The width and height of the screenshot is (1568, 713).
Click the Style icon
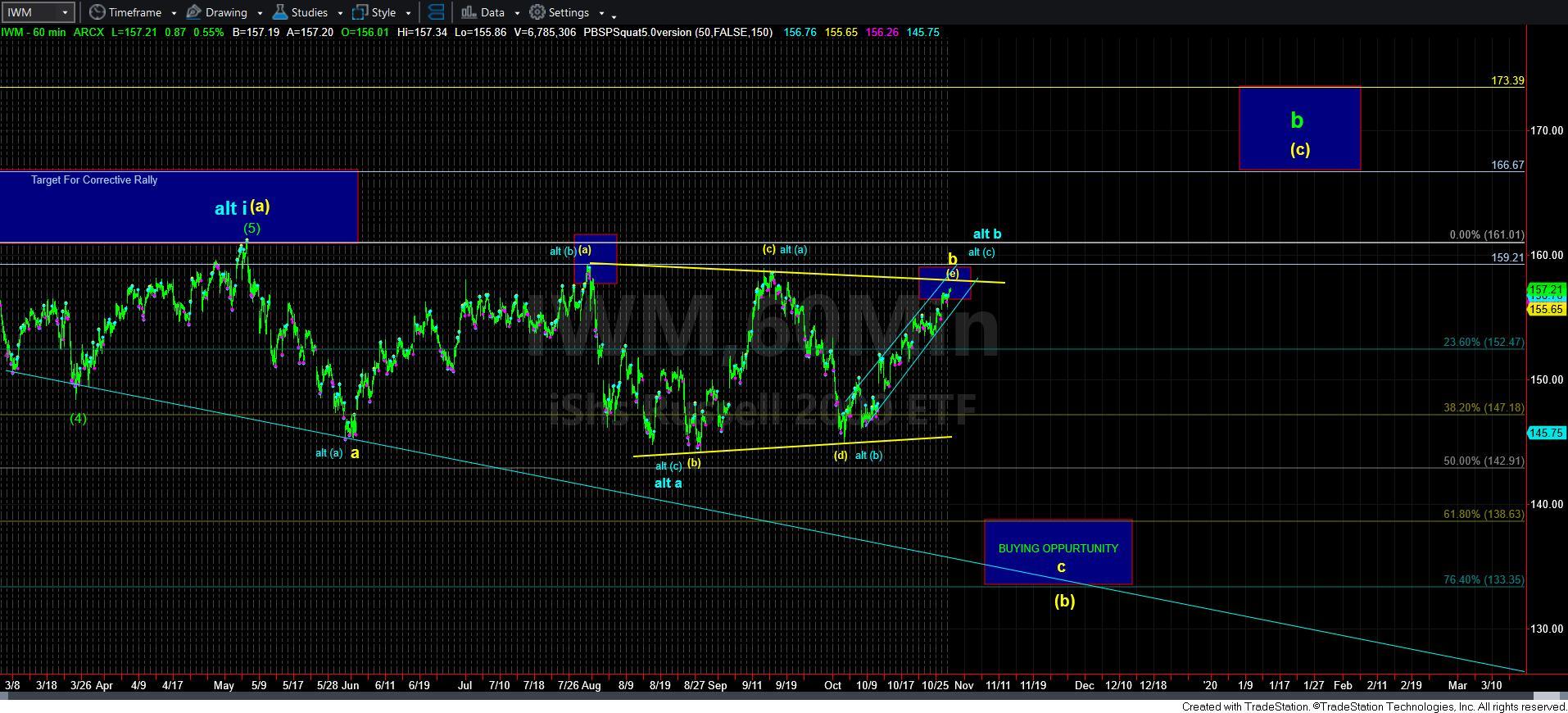click(x=360, y=12)
